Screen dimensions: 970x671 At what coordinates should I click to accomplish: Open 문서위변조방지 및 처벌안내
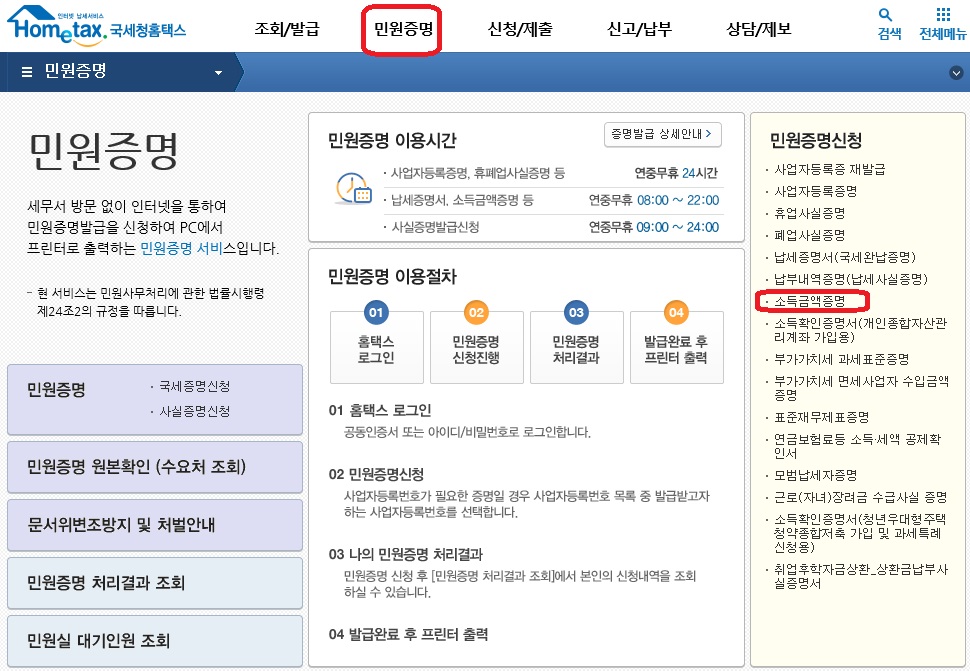click(155, 525)
